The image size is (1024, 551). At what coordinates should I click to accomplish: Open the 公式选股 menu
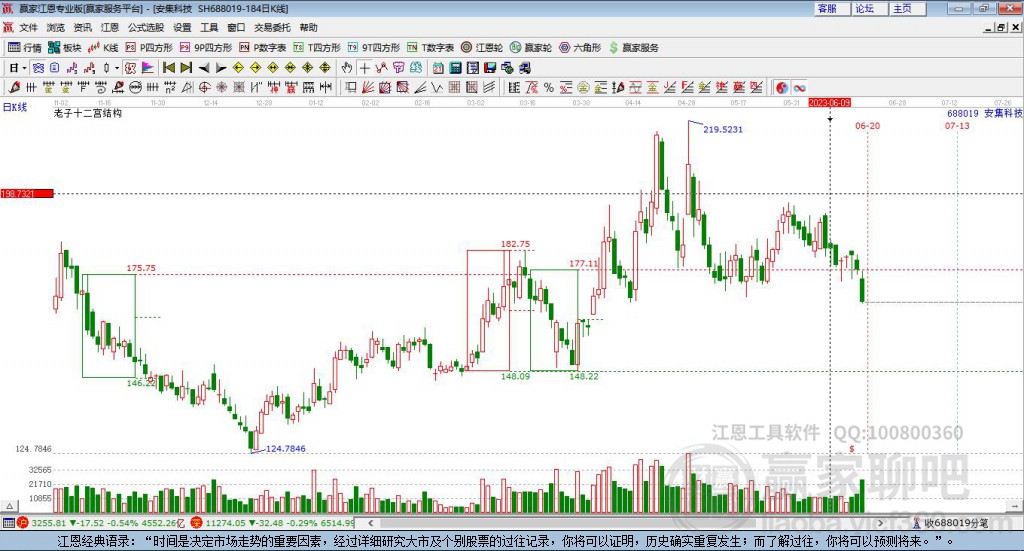point(146,27)
